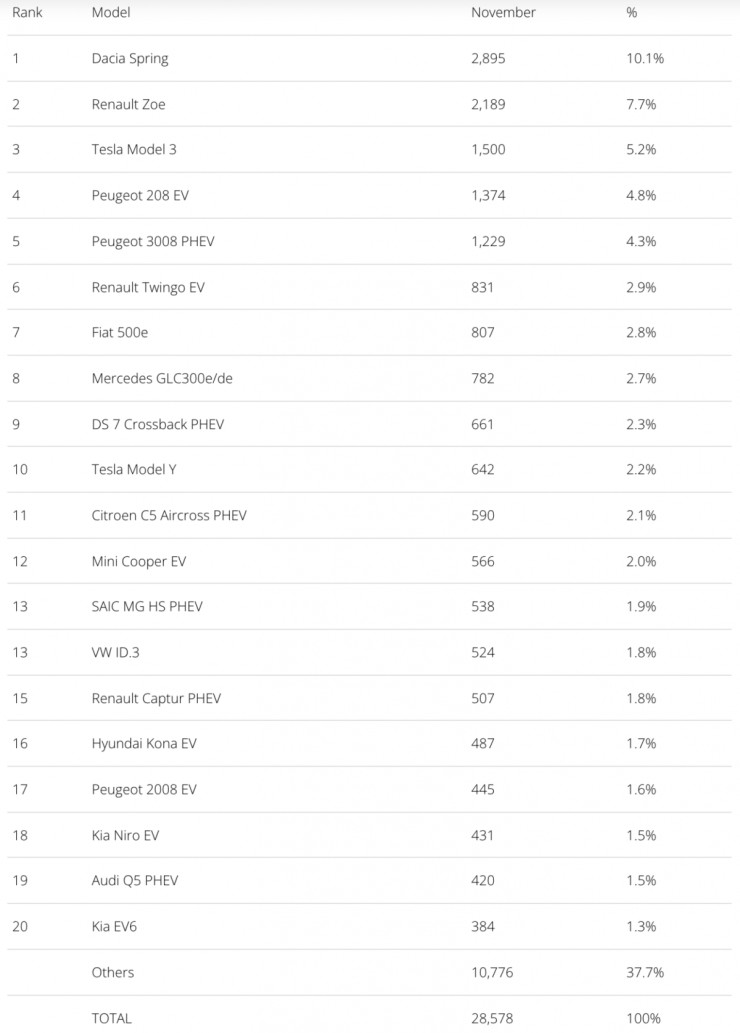Click the Others sales value 10,776
Image resolution: width=740 pixels, height=1033 pixels.
tap(492, 972)
